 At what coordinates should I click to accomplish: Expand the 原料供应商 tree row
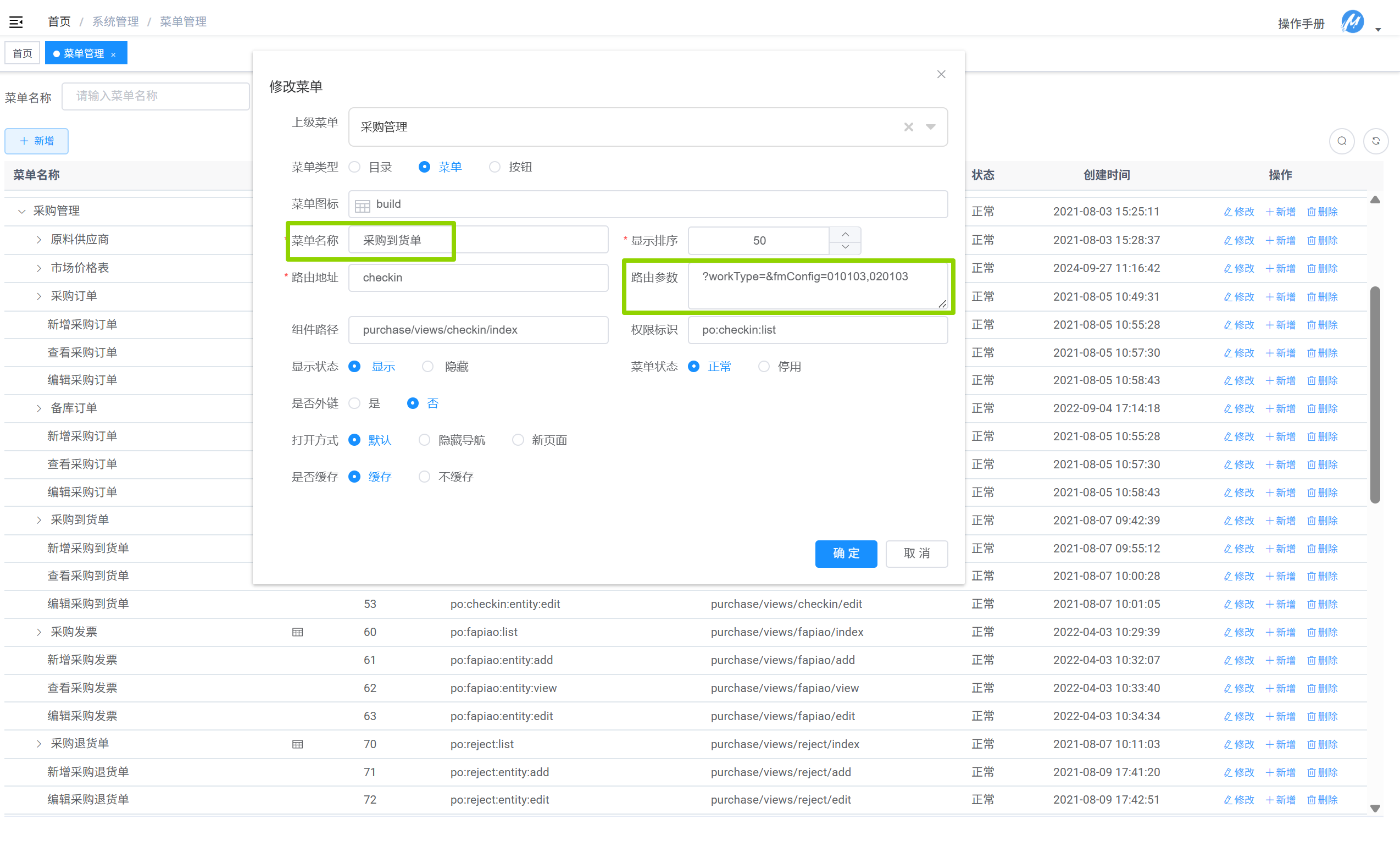point(39,240)
